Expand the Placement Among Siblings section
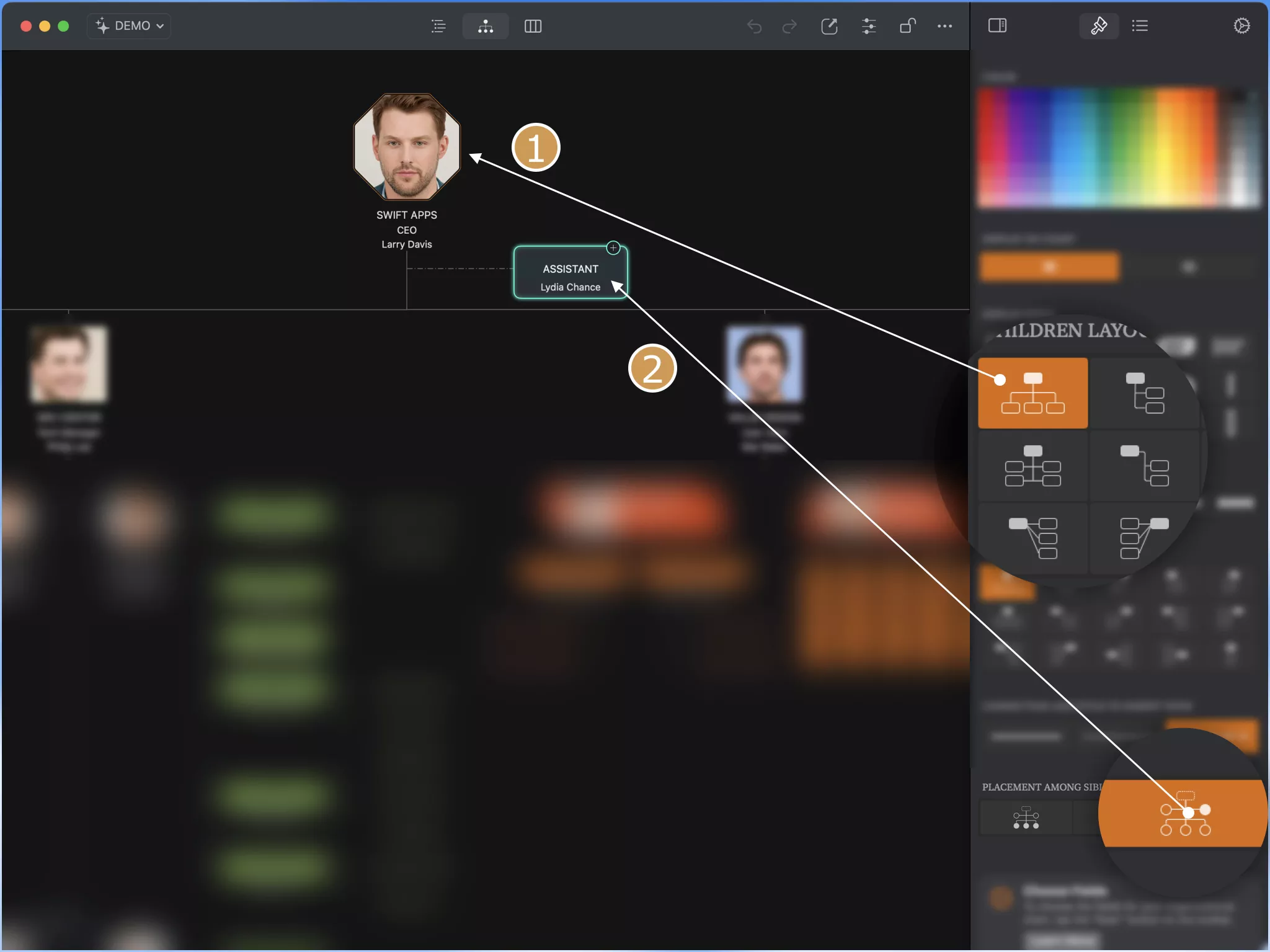This screenshot has width=1270, height=952. coord(1050,788)
